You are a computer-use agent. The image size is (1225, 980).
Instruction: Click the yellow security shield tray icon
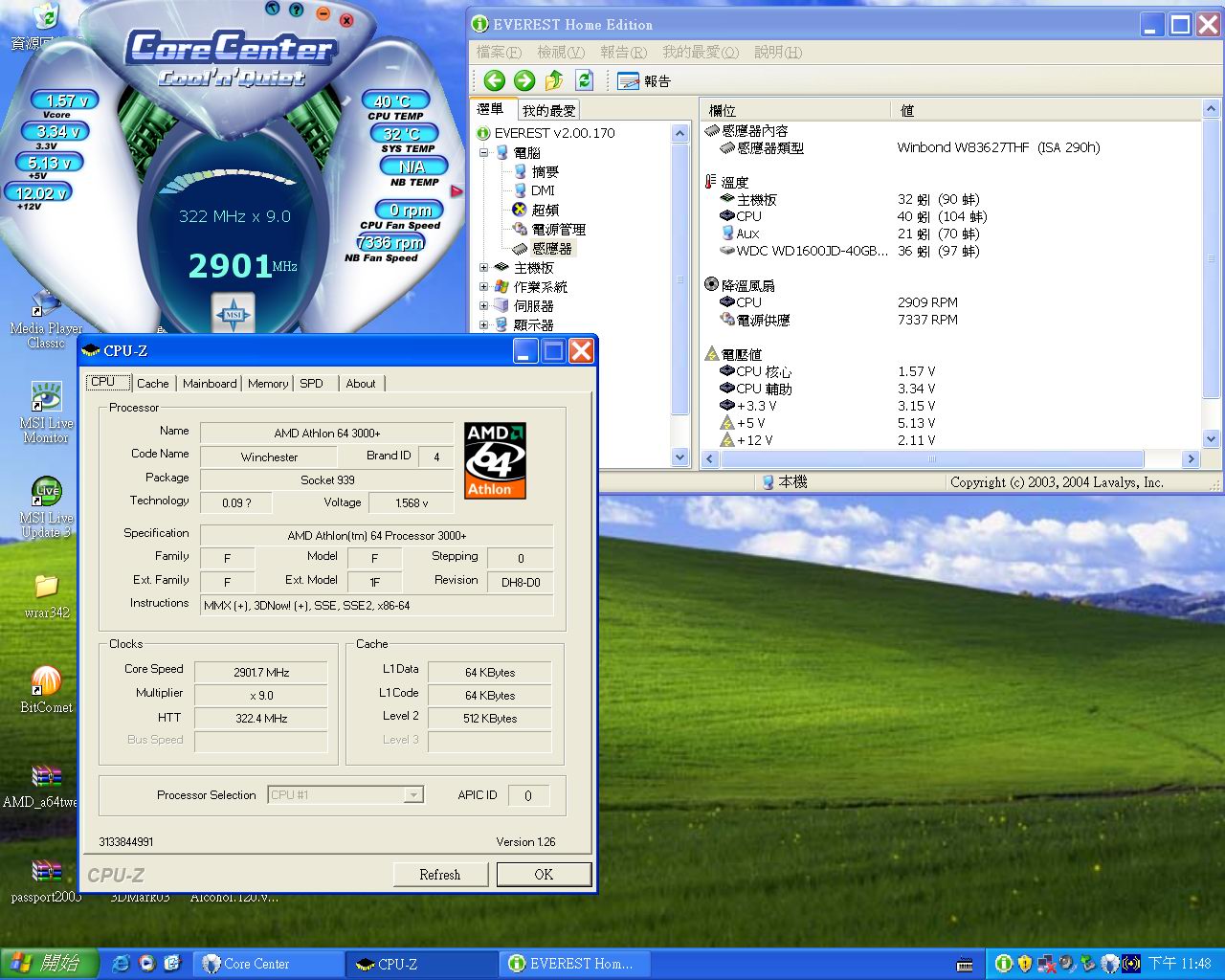[x=1025, y=964]
